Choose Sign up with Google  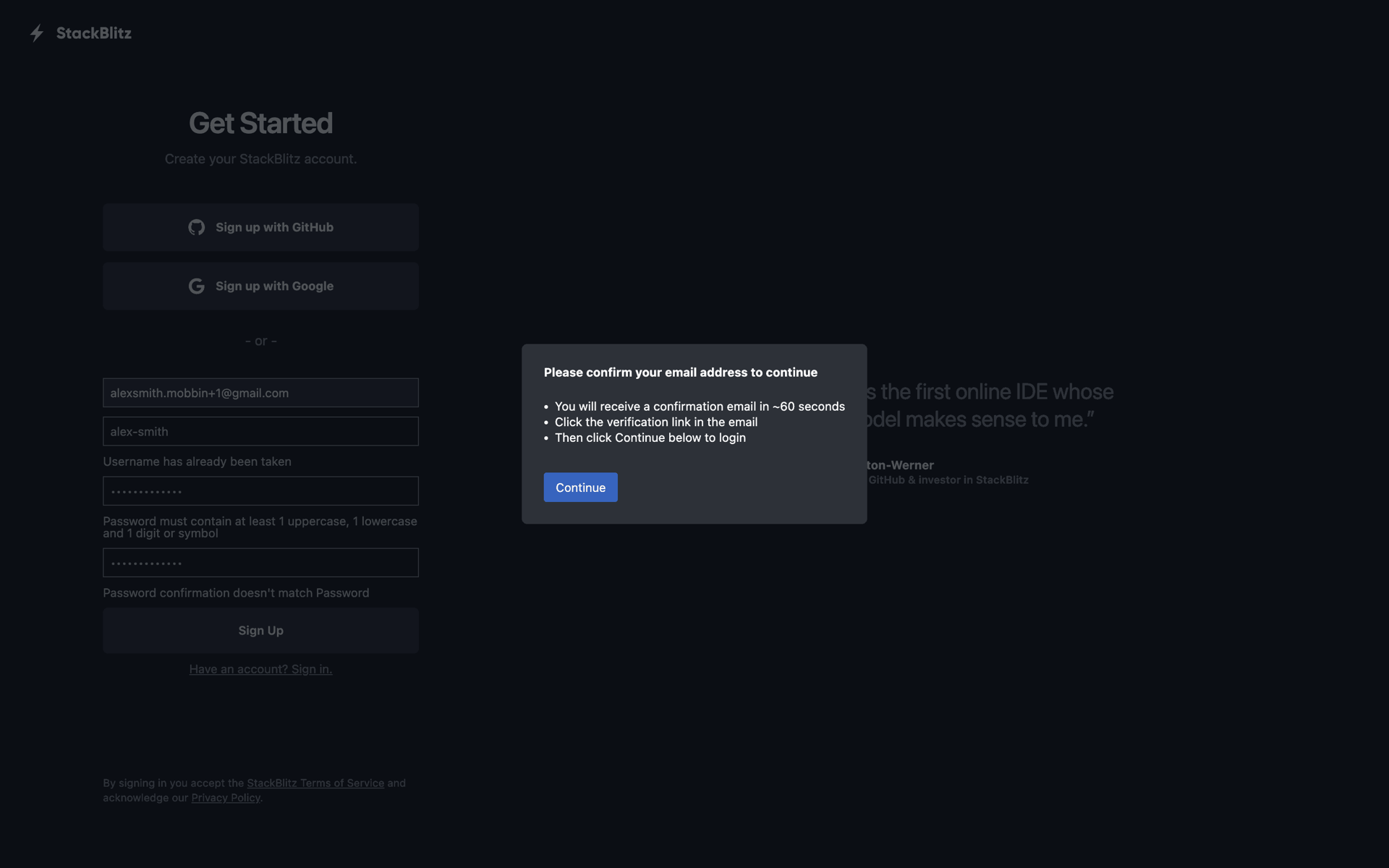tap(260, 286)
